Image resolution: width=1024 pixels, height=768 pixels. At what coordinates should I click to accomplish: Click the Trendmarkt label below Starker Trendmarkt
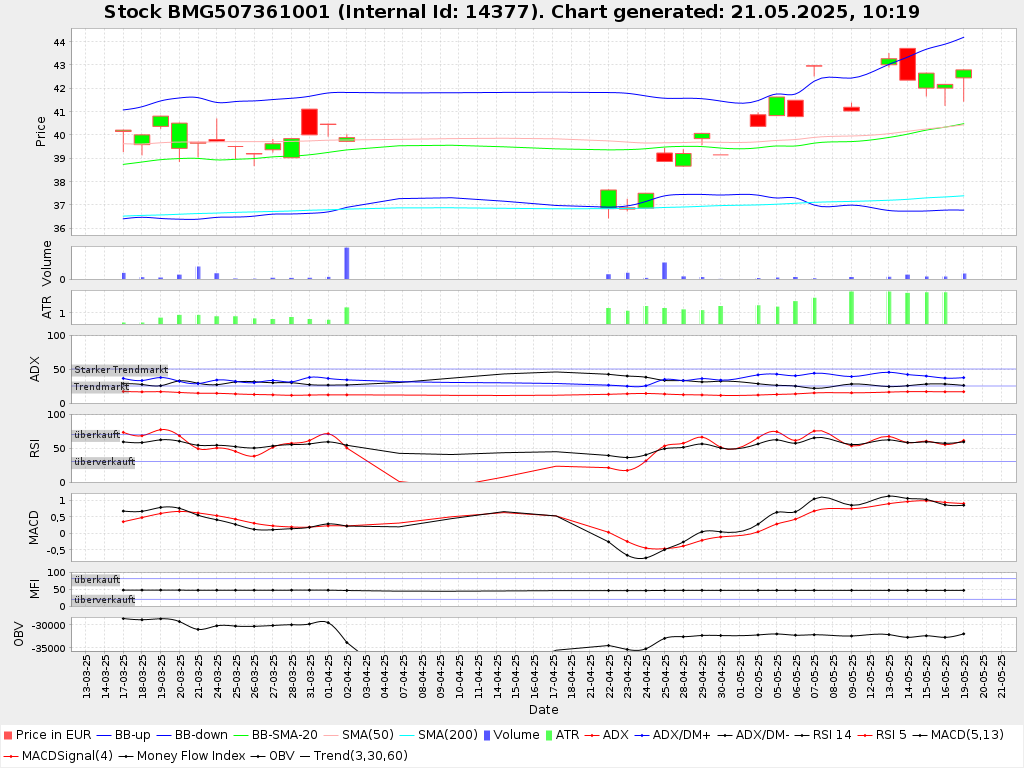[101, 387]
